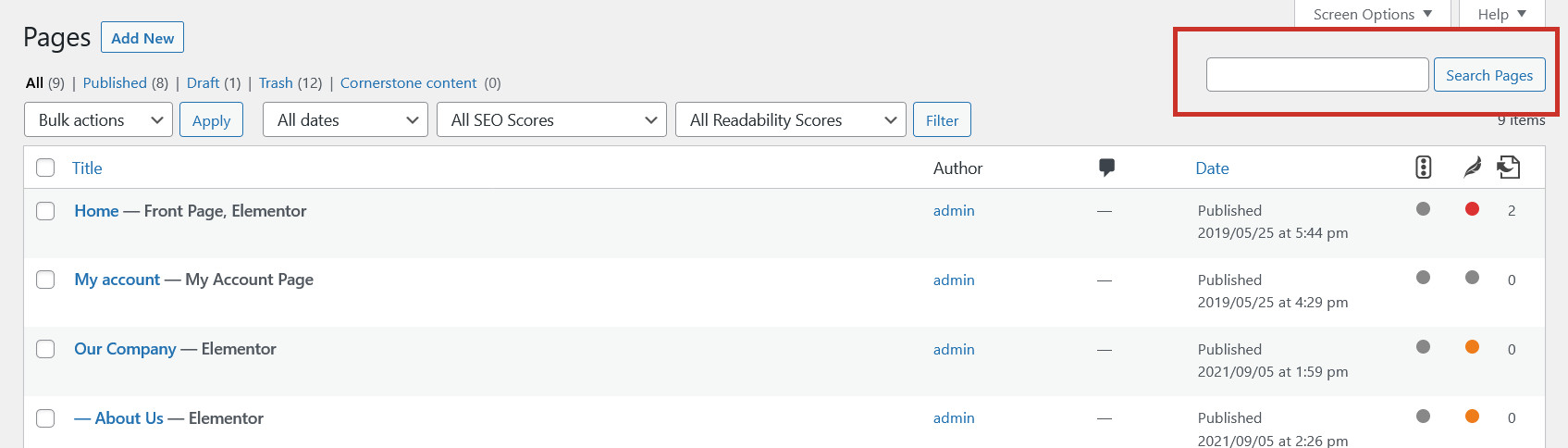
Task: Check the Home page row checkbox
Action: 45,211
